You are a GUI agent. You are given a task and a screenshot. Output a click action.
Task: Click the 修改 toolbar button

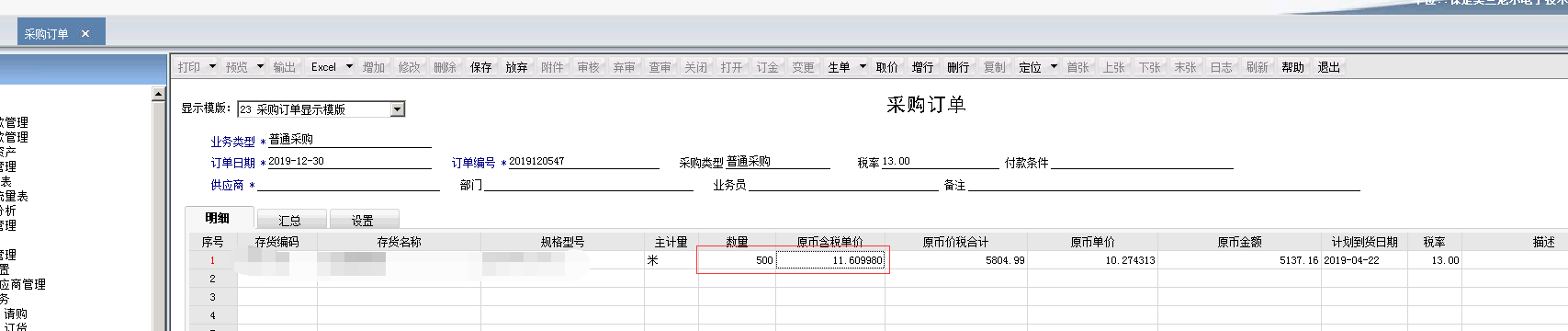410,67
